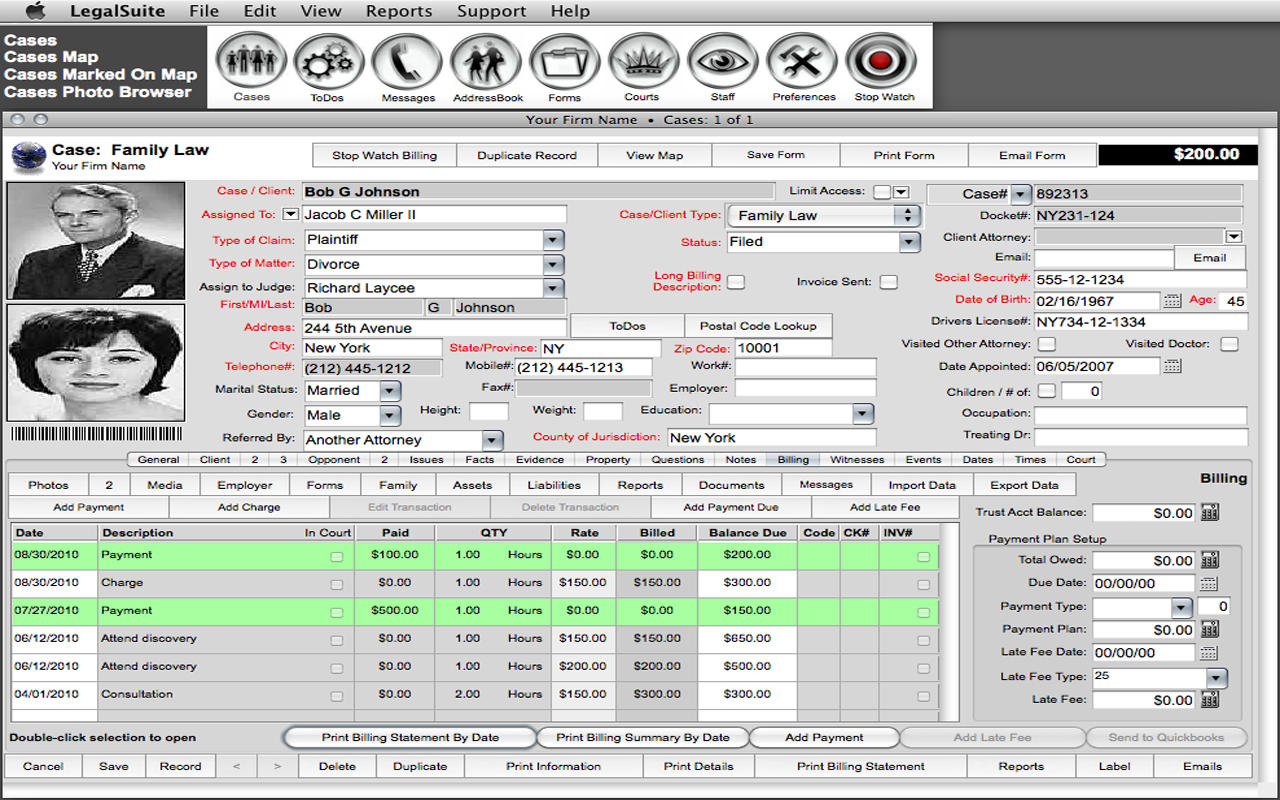Click the Social Security# field
The width and height of the screenshot is (1280, 800).
1140,280
